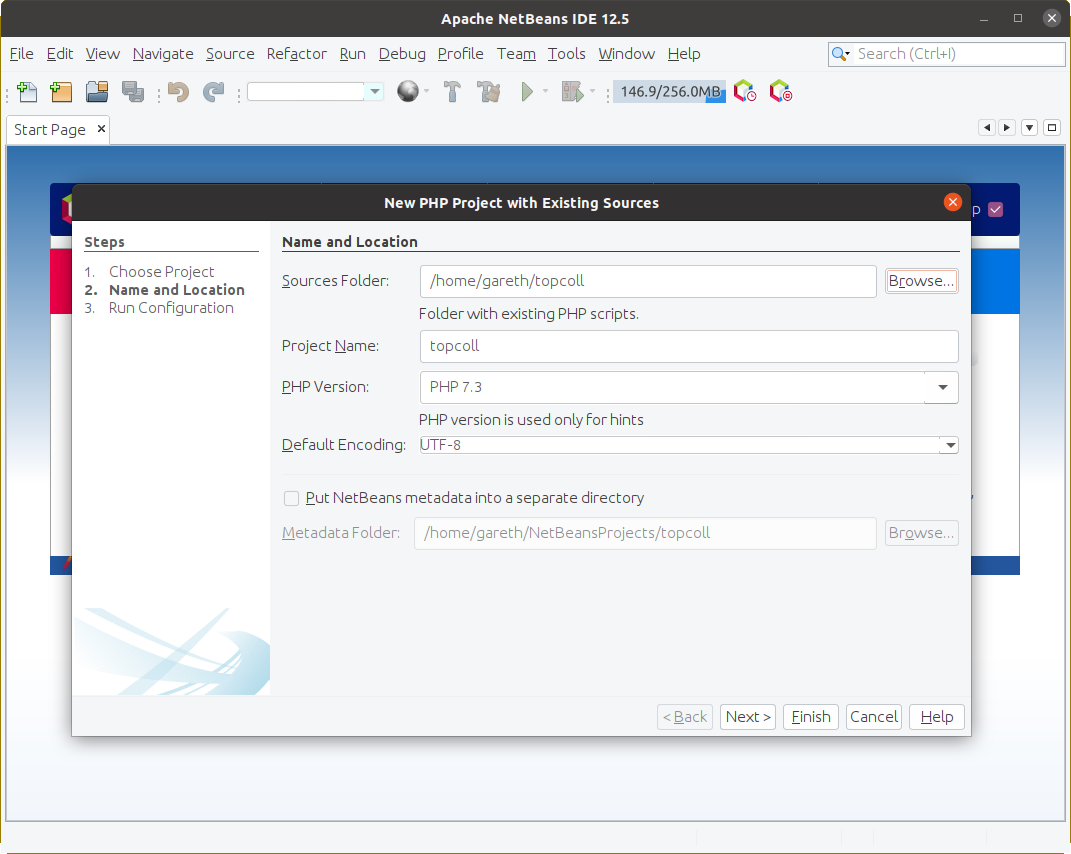Open the Profile menu
The height and width of the screenshot is (854, 1071).
[x=460, y=54]
